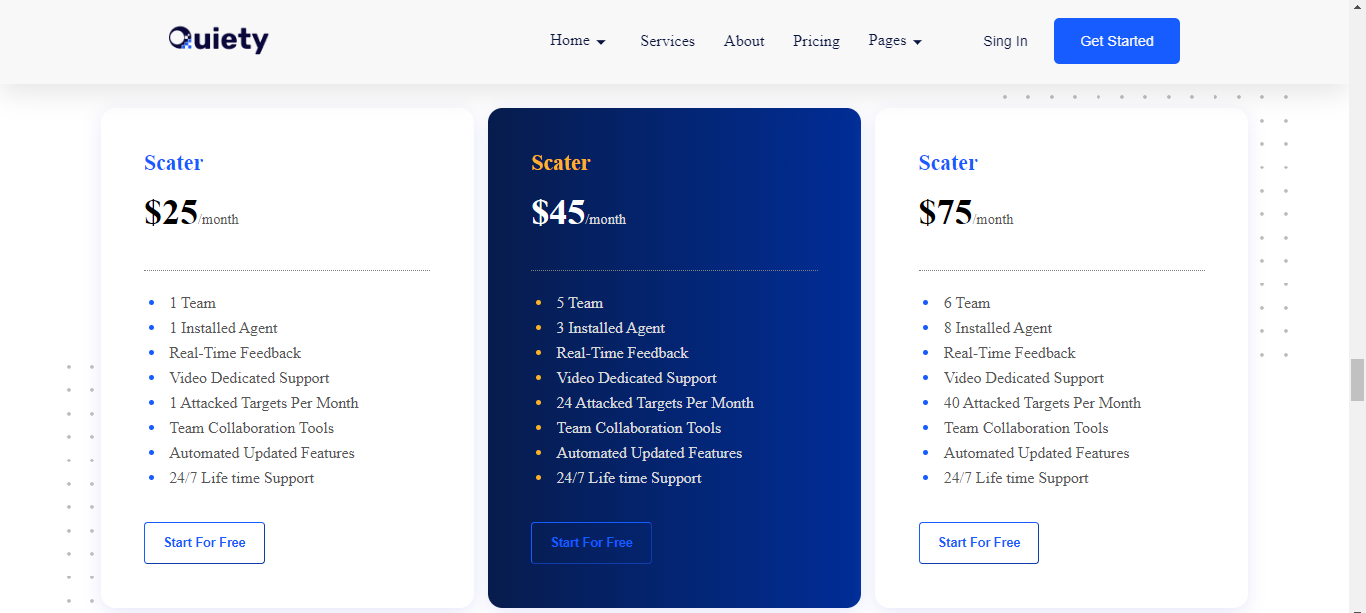Screen dimensions: 1366x613
Task: Click the Scater heading above $75
Action: (x=948, y=163)
